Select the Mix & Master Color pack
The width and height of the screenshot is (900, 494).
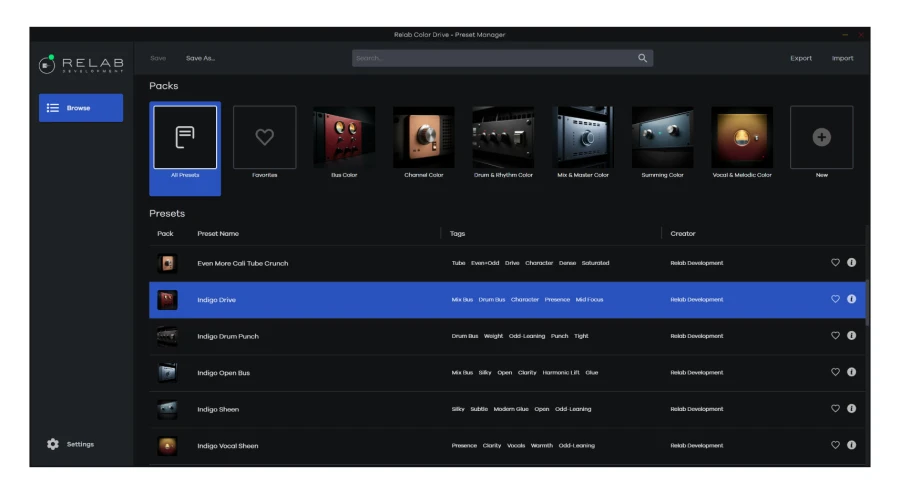[583, 142]
